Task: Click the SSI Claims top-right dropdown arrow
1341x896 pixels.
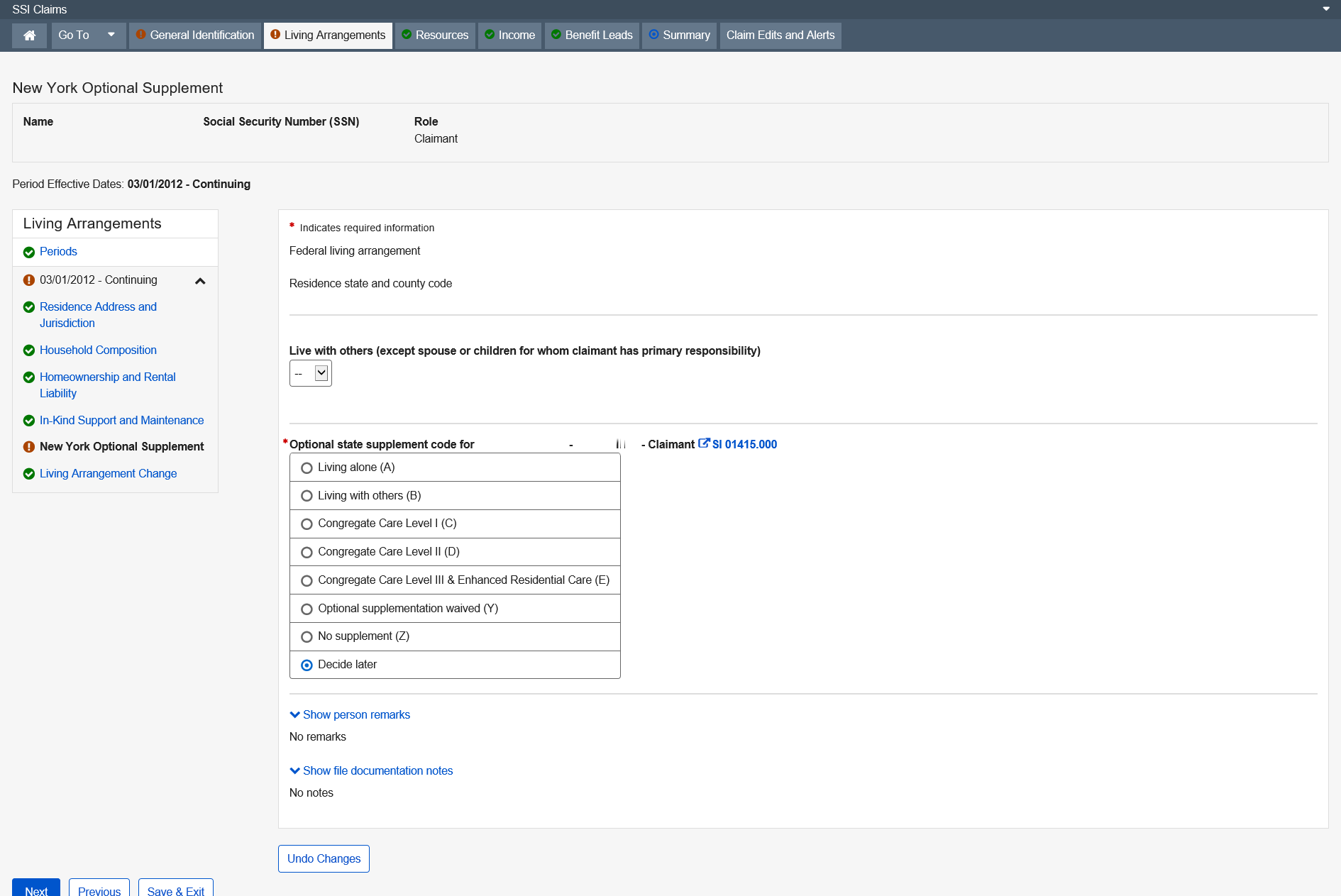Action: [1326, 9]
